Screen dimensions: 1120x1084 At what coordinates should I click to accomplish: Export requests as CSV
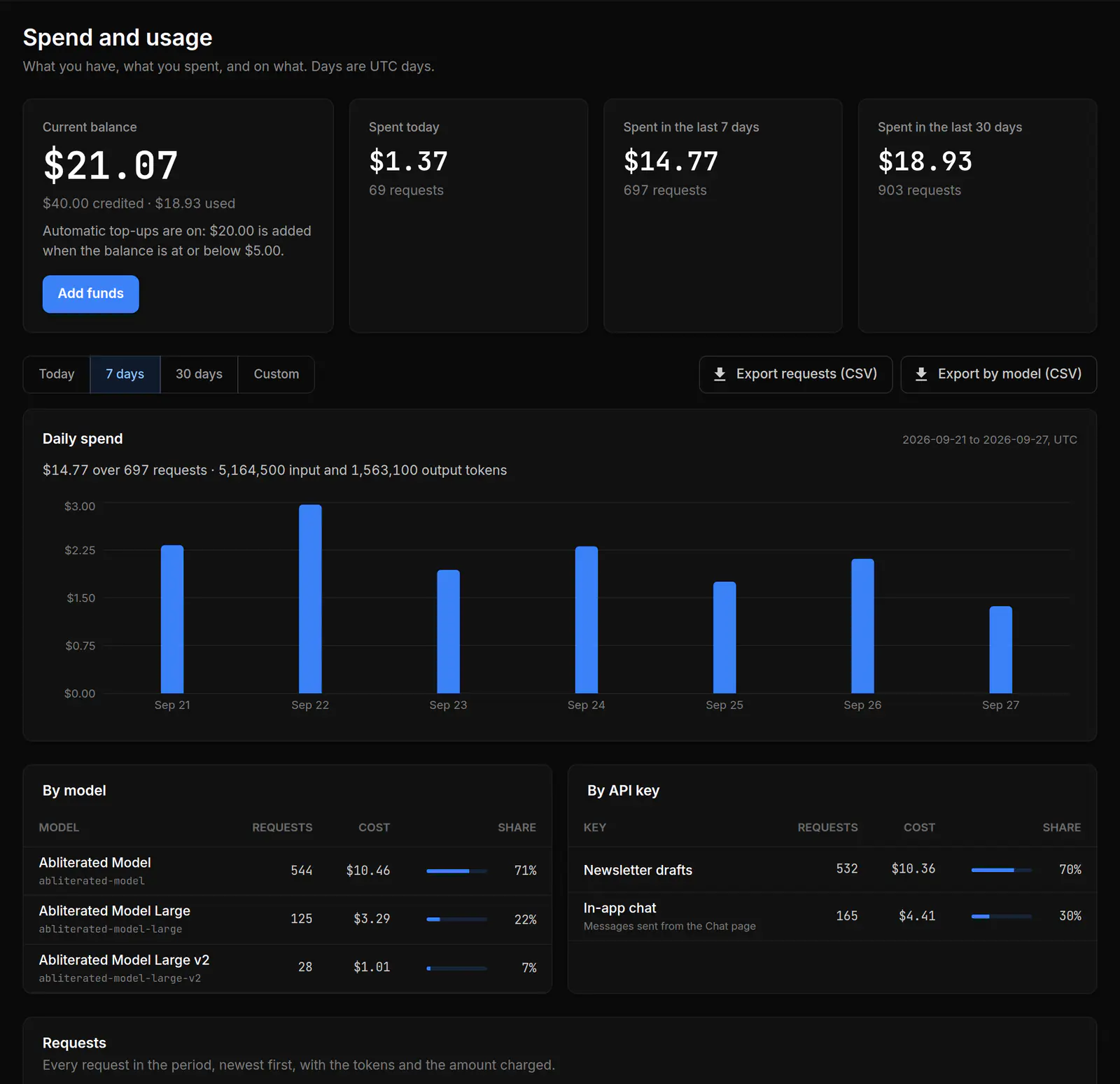pos(796,374)
